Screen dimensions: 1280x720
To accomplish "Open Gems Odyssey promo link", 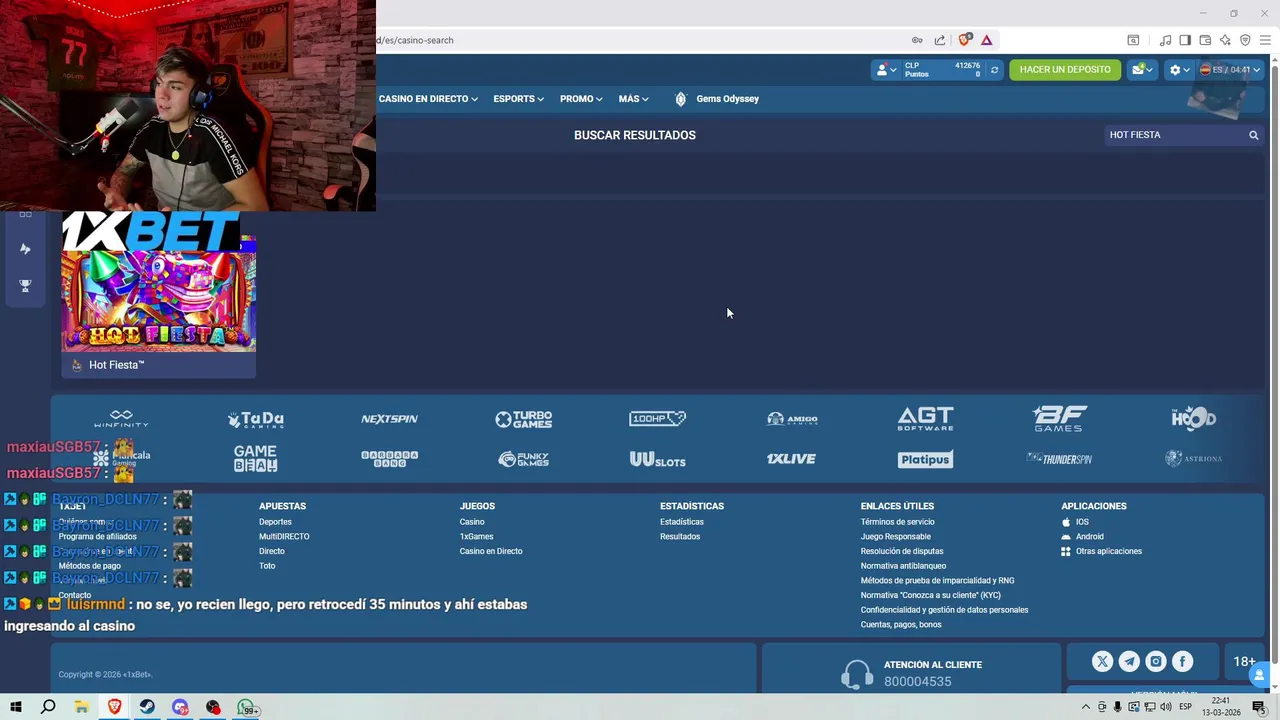I will [x=717, y=99].
